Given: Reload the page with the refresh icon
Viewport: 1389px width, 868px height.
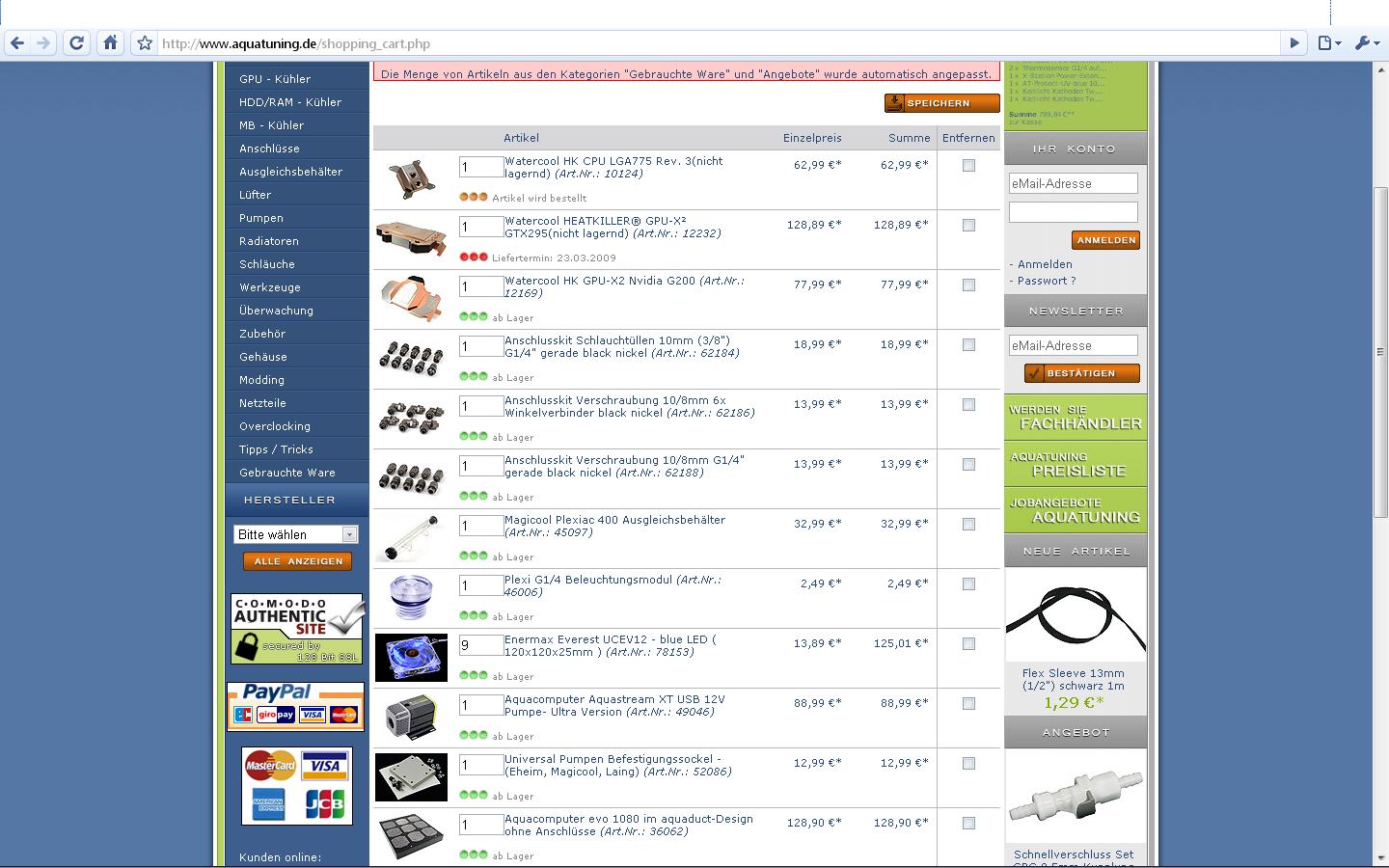Looking at the screenshot, I should 76,43.
